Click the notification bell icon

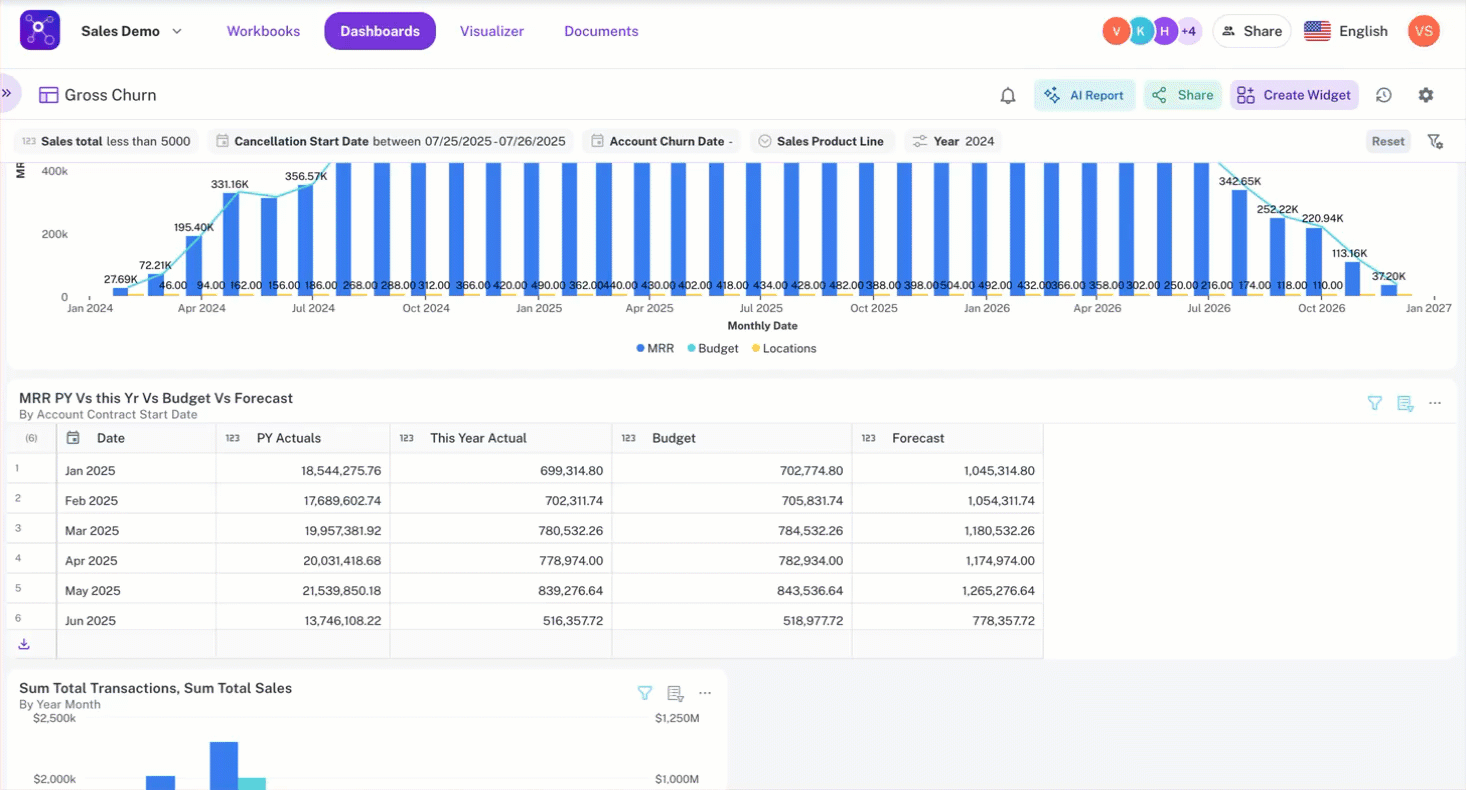click(1008, 96)
